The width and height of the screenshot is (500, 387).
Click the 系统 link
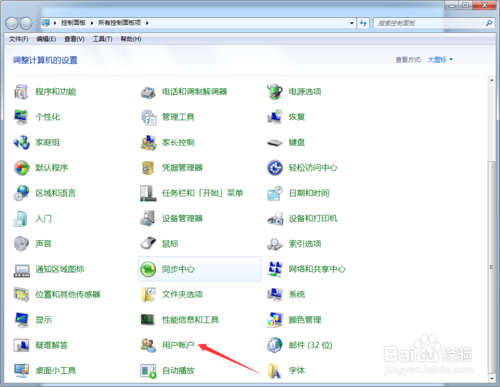click(x=297, y=294)
